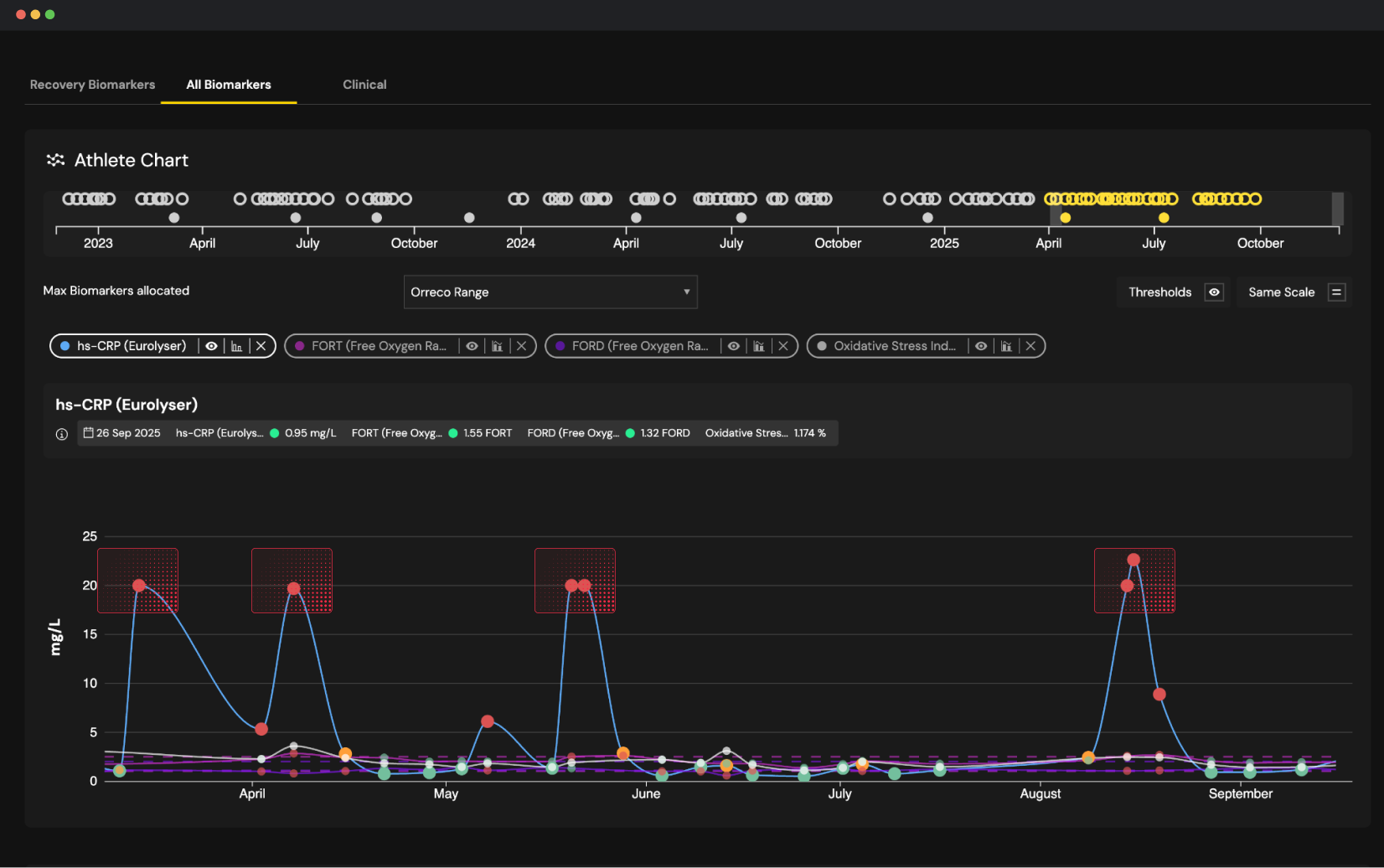Toggle visibility of Oxidative Stress Index
Viewport: 1384px width, 868px height.
pos(981,345)
